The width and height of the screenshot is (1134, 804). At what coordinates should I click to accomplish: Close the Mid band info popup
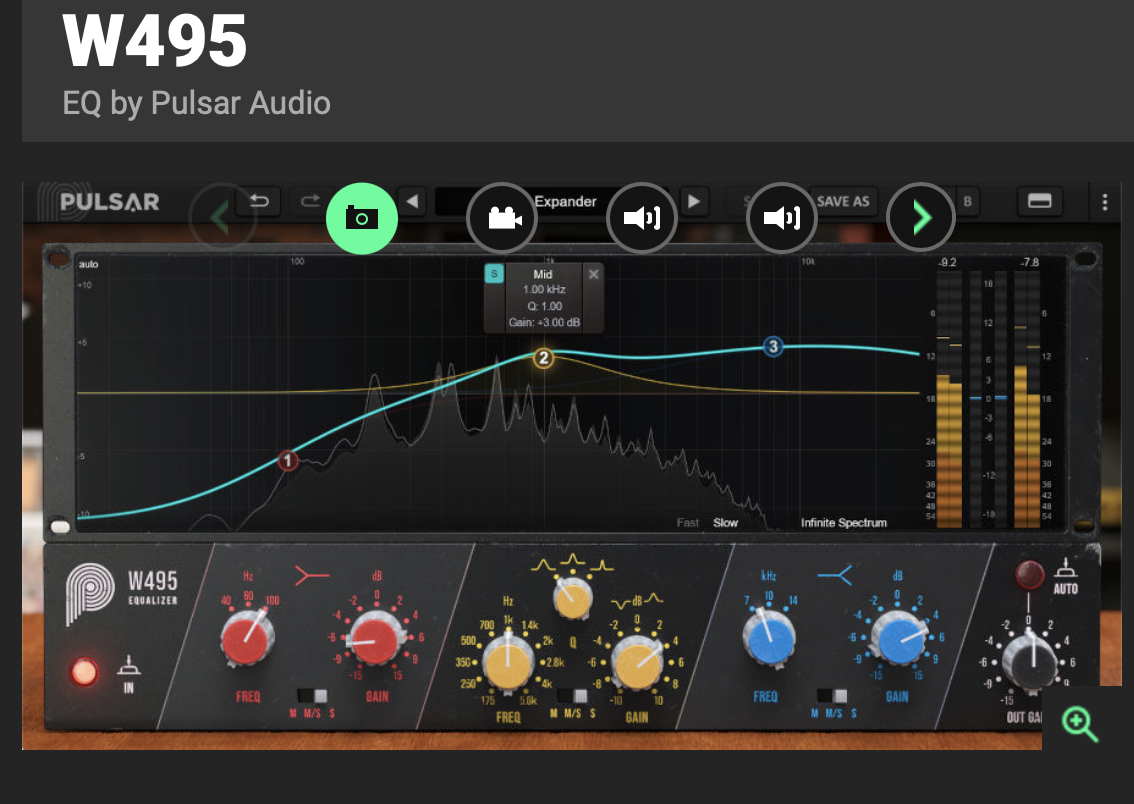[x=593, y=274]
